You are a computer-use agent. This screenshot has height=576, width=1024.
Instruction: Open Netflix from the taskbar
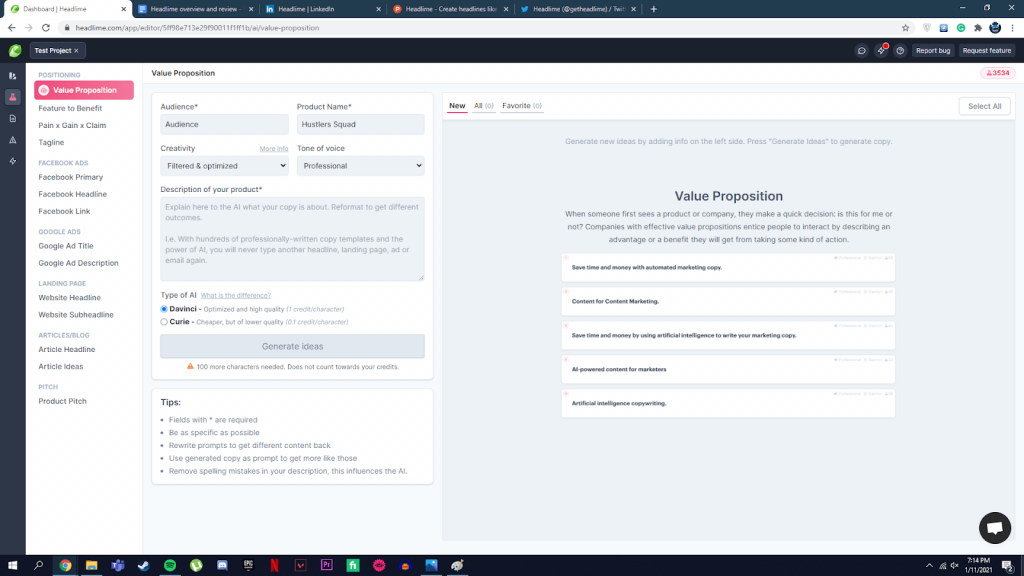pyautogui.click(x=274, y=565)
